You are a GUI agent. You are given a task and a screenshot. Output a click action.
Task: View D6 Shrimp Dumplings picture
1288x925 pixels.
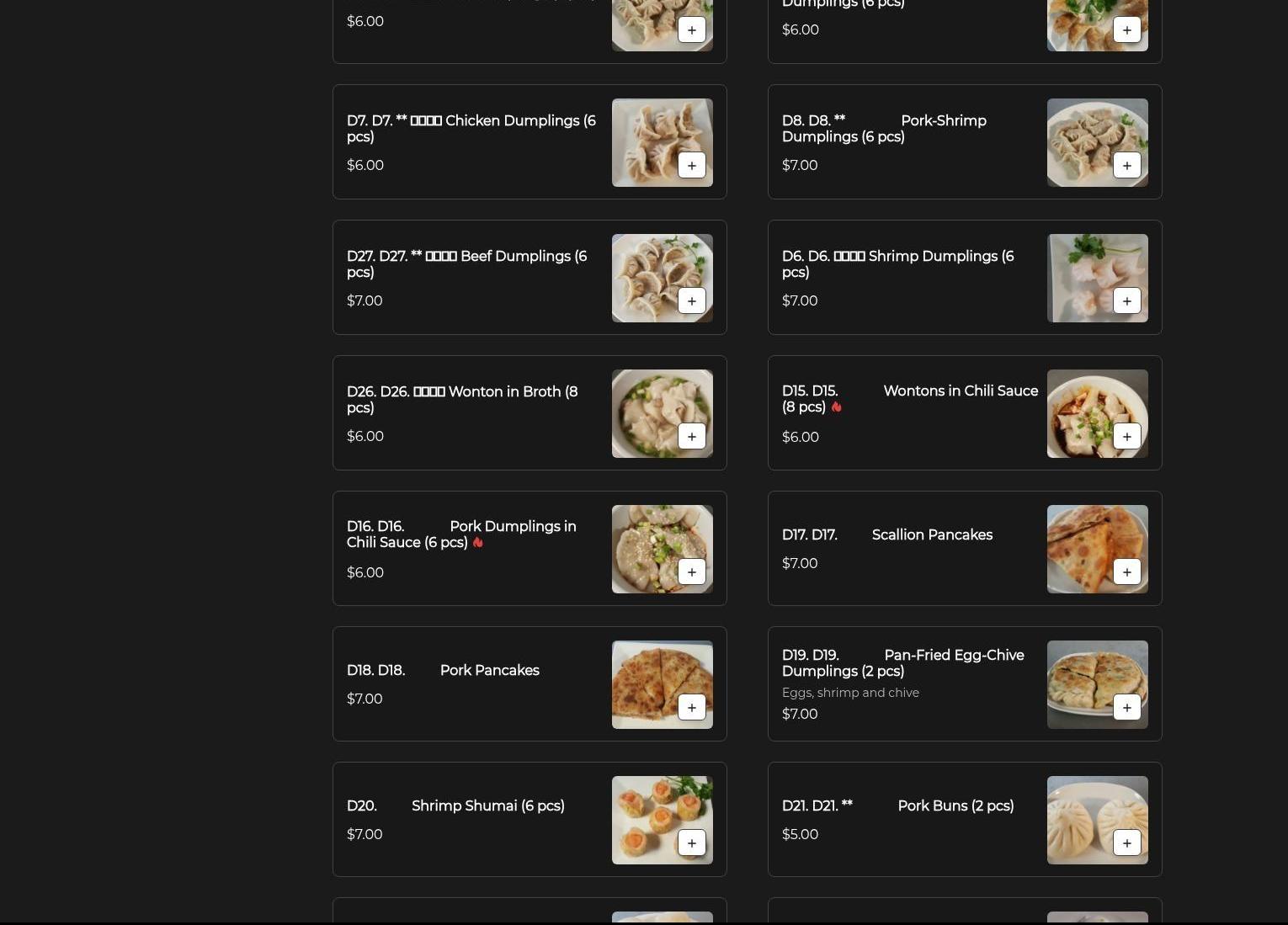click(x=1098, y=278)
